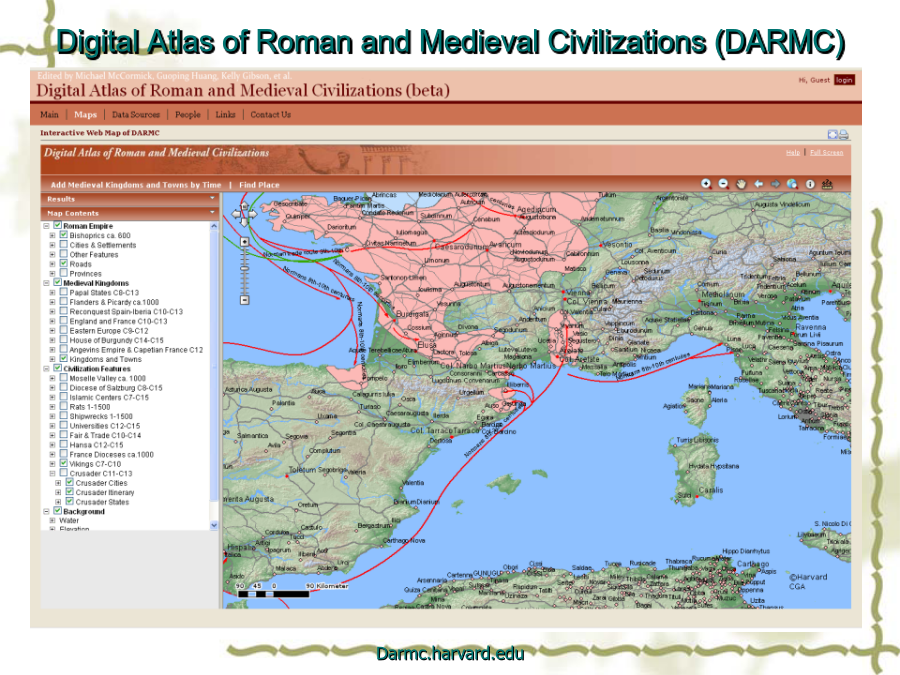Click the login button
This screenshot has height=675, width=900.
click(844, 80)
